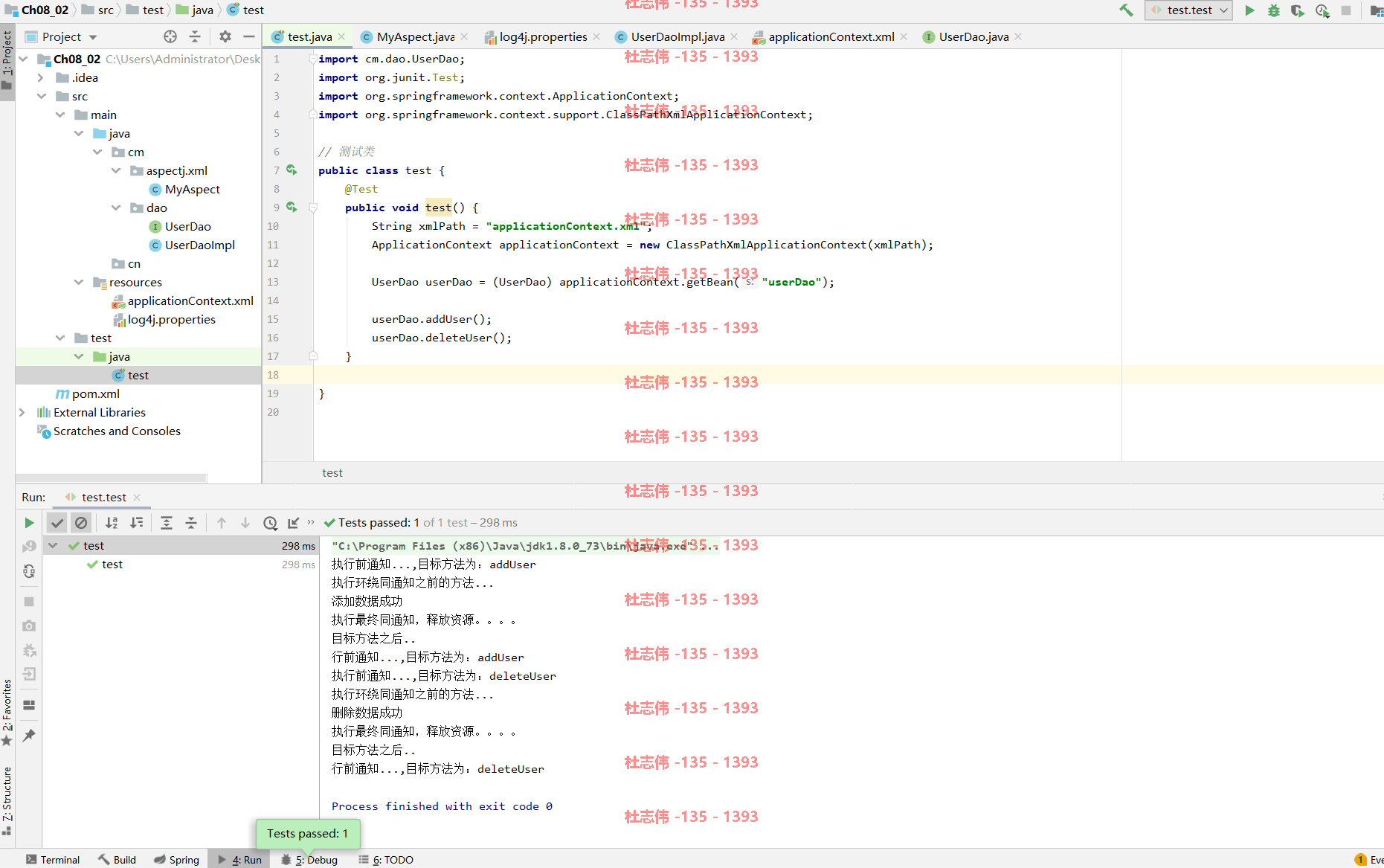
Task: Select child test result row
Action: coord(179,565)
